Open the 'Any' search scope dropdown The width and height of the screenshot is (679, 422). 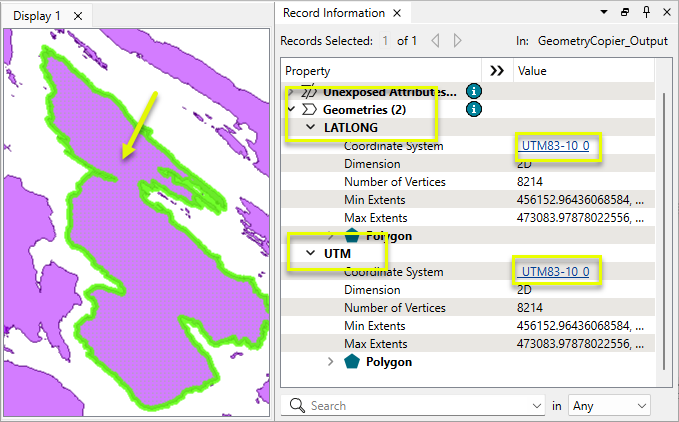coord(609,406)
